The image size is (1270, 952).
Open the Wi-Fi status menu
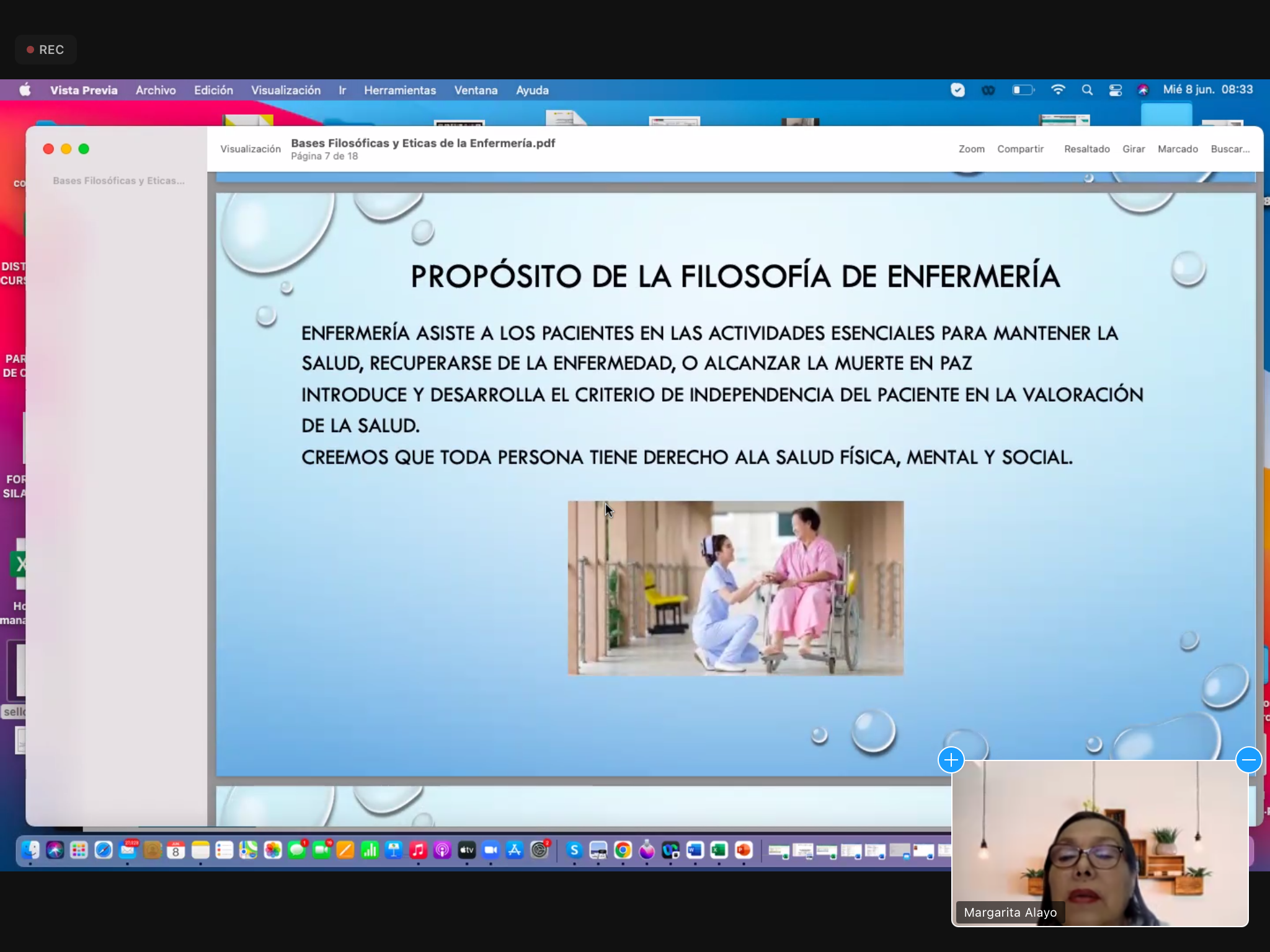click(1058, 90)
